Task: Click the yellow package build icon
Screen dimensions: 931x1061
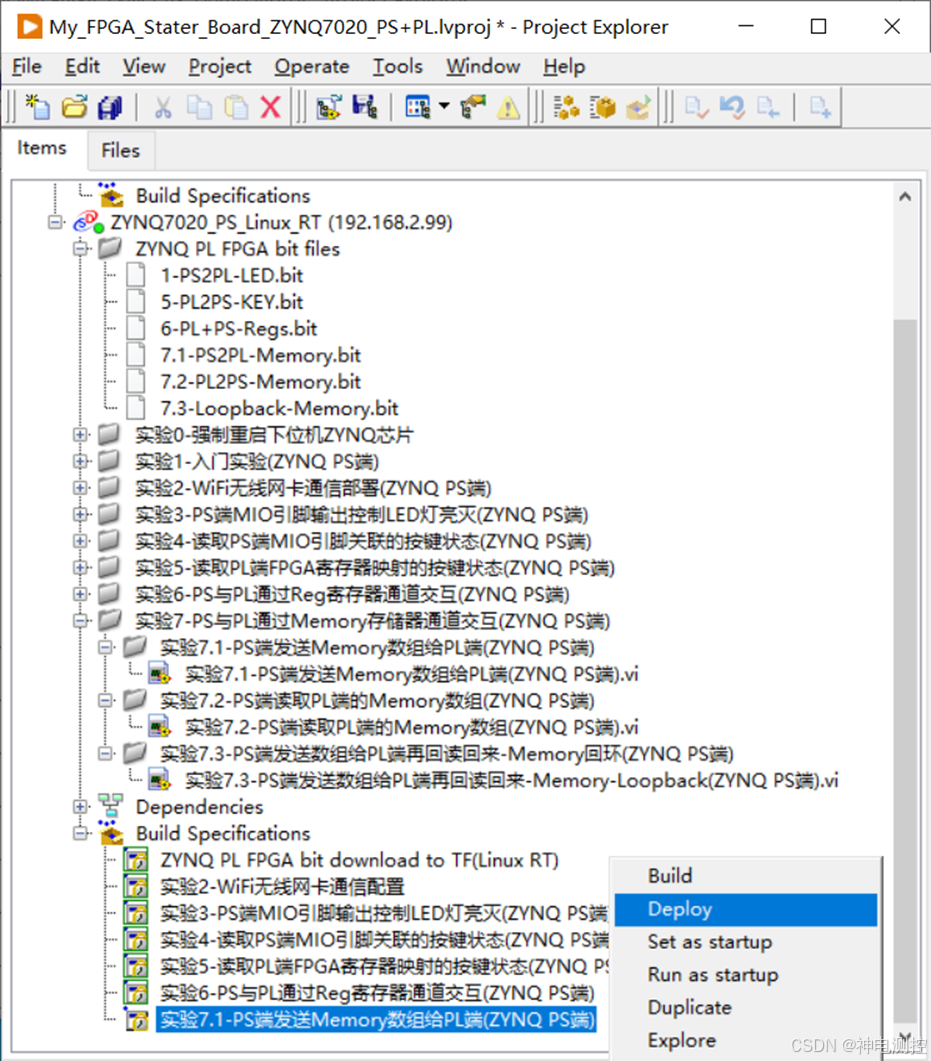Action: tap(602, 107)
